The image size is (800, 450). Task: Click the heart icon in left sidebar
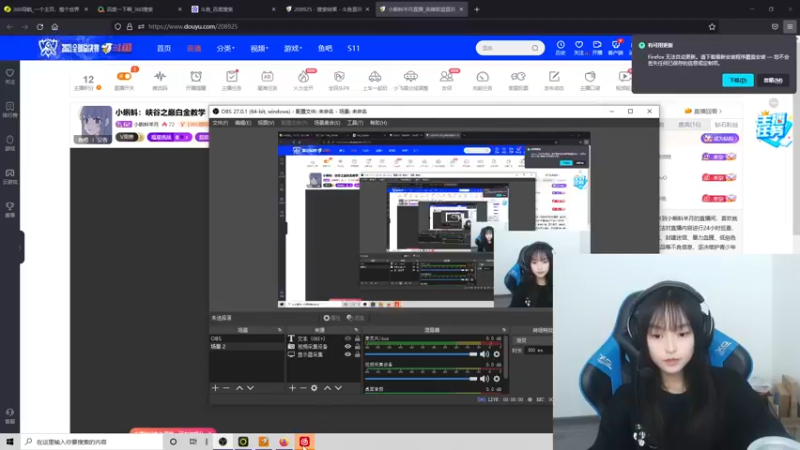[x=10, y=73]
